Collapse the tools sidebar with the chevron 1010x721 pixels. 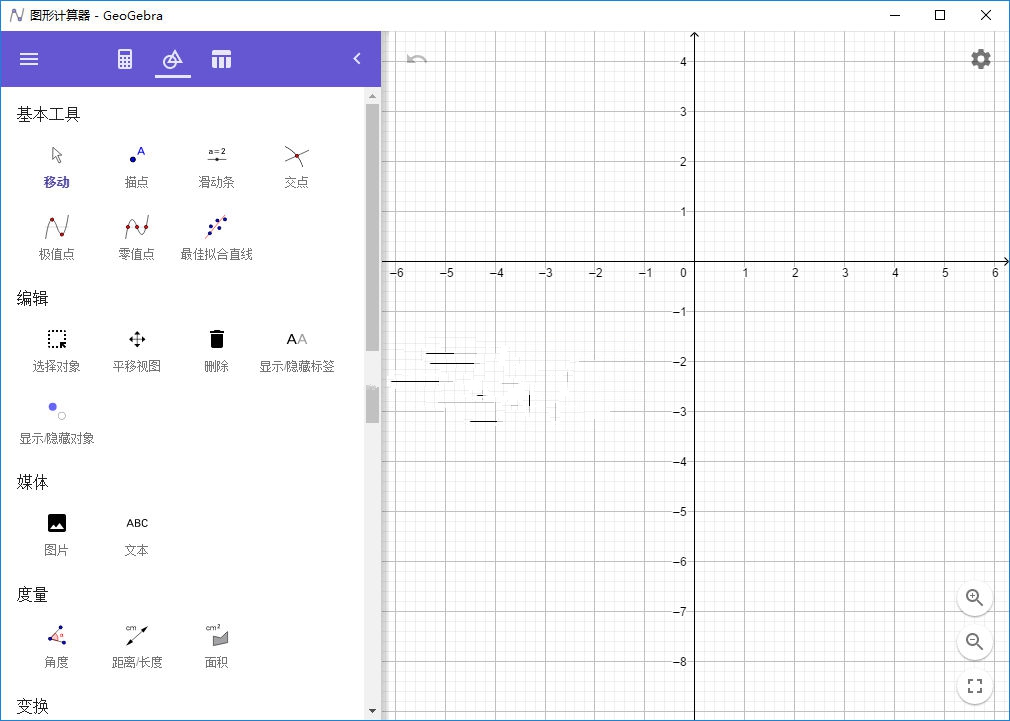point(357,58)
